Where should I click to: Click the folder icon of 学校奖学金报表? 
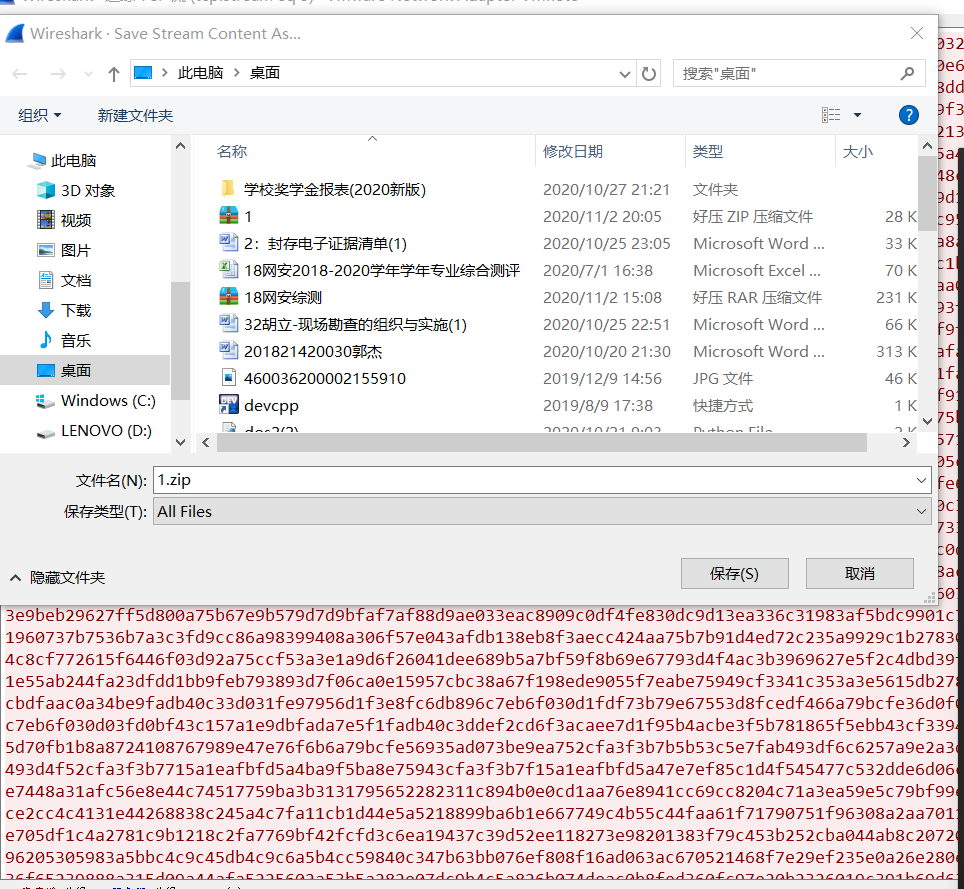[x=228, y=188]
